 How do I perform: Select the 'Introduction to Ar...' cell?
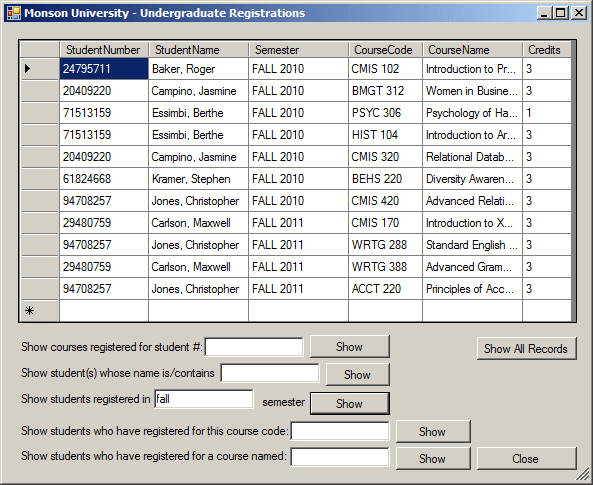[472, 135]
